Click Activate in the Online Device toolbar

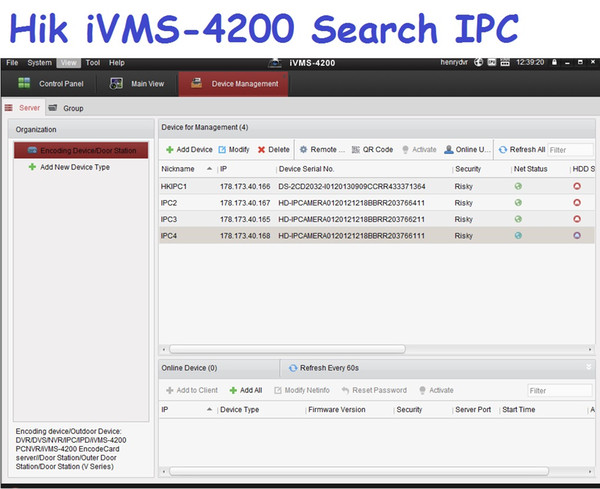click(x=436, y=390)
